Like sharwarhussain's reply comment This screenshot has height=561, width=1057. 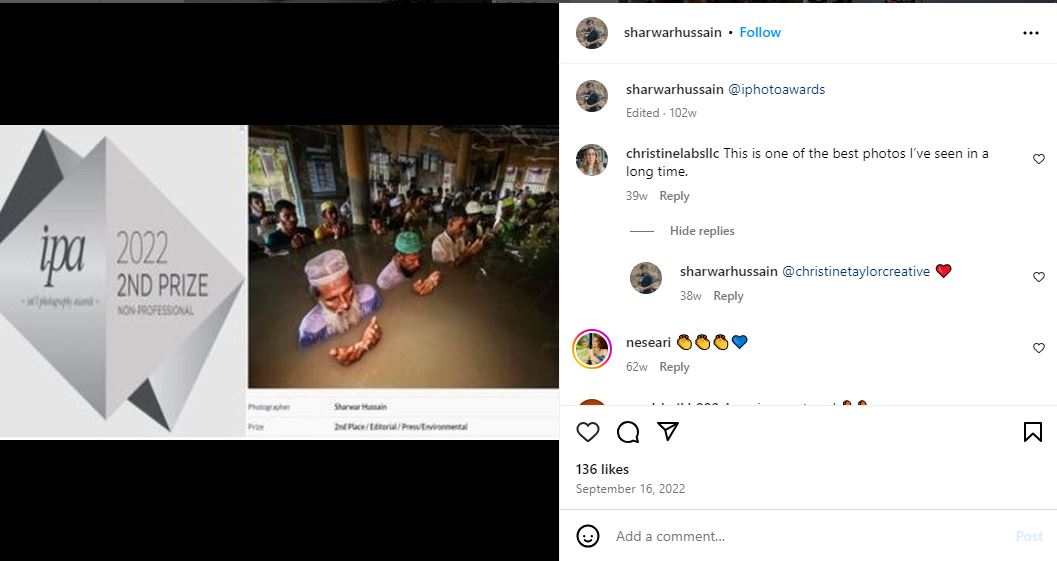point(1038,277)
